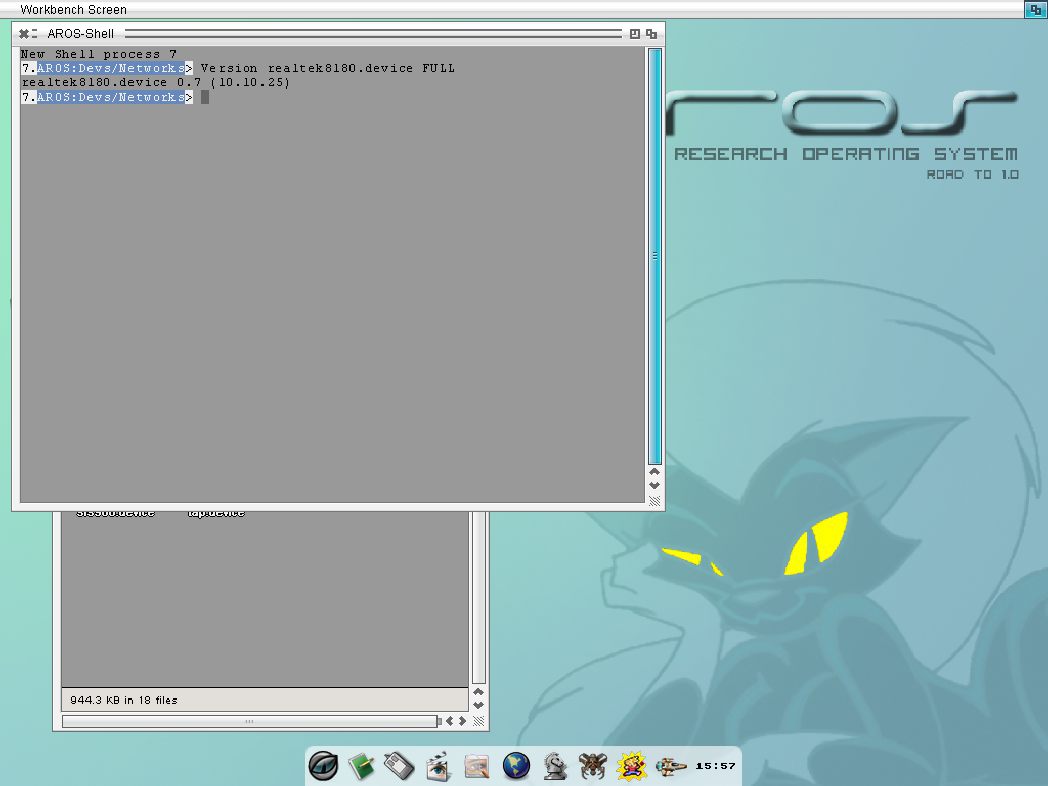Click the blue vertical shell scrollbar

[x=655, y=255]
